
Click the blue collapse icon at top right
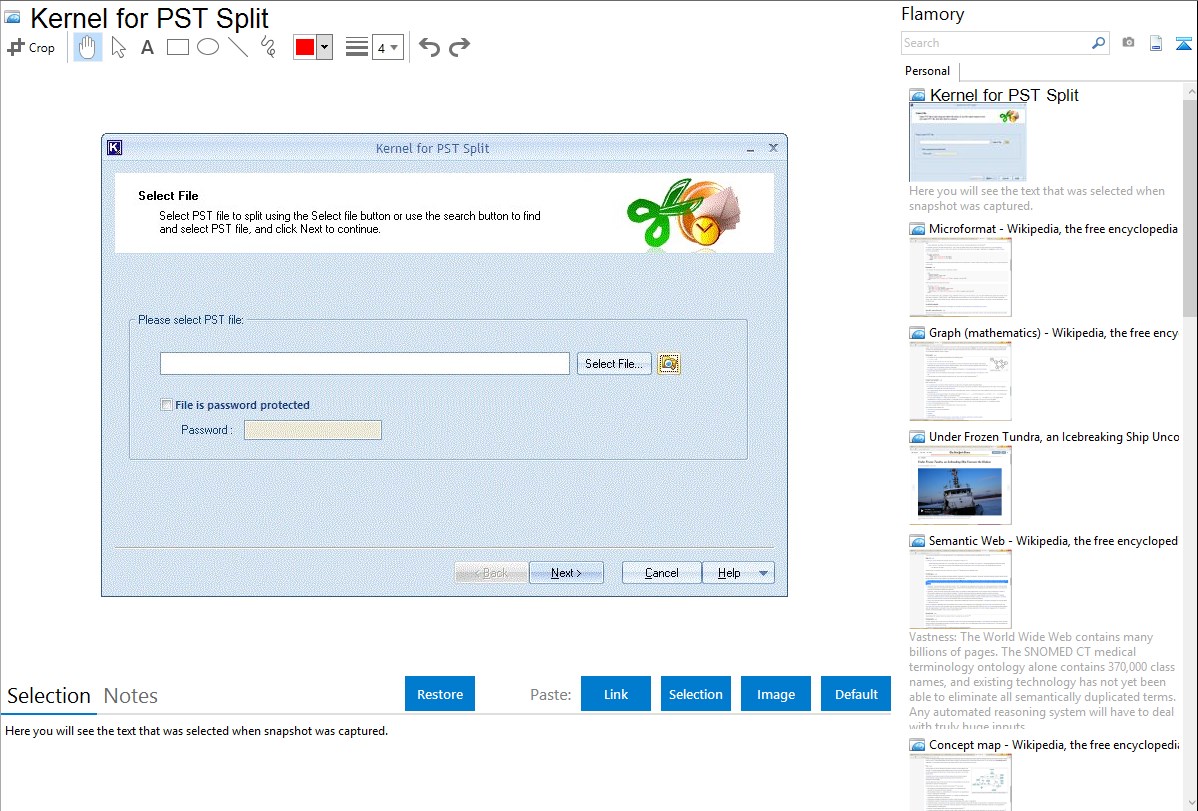pos(1183,43)
